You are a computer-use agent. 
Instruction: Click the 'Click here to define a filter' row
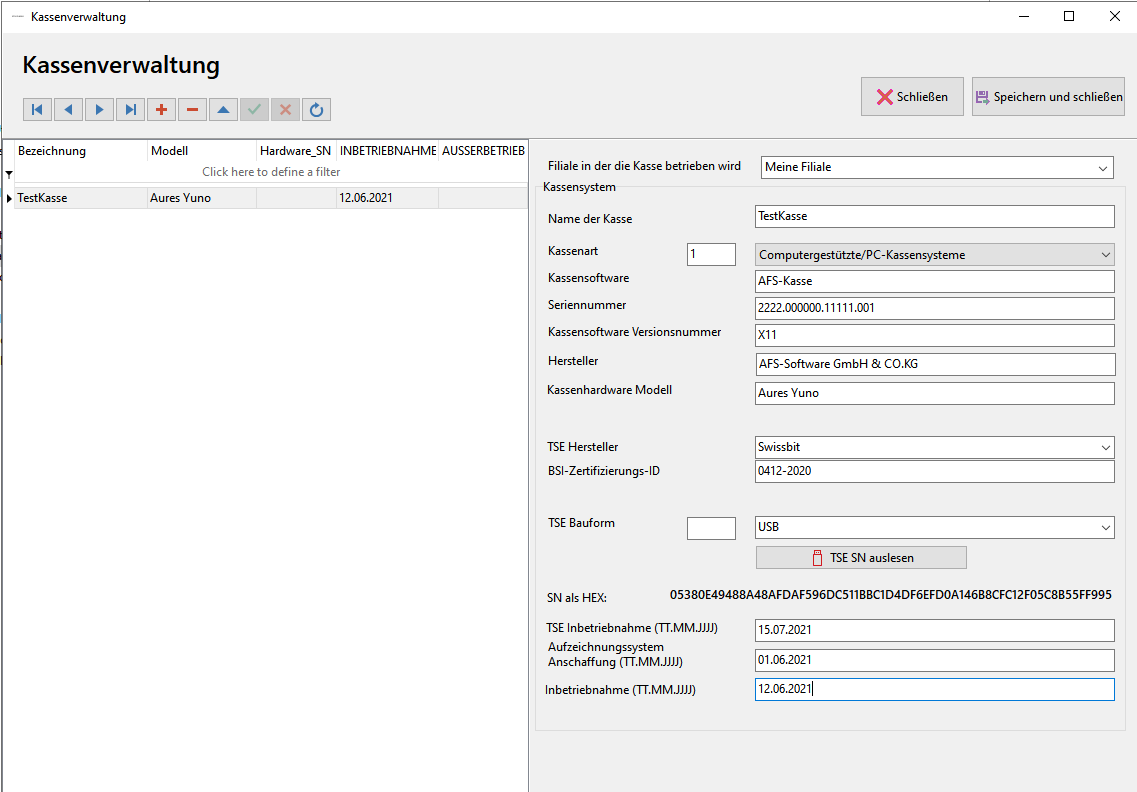tap(271, 172)
